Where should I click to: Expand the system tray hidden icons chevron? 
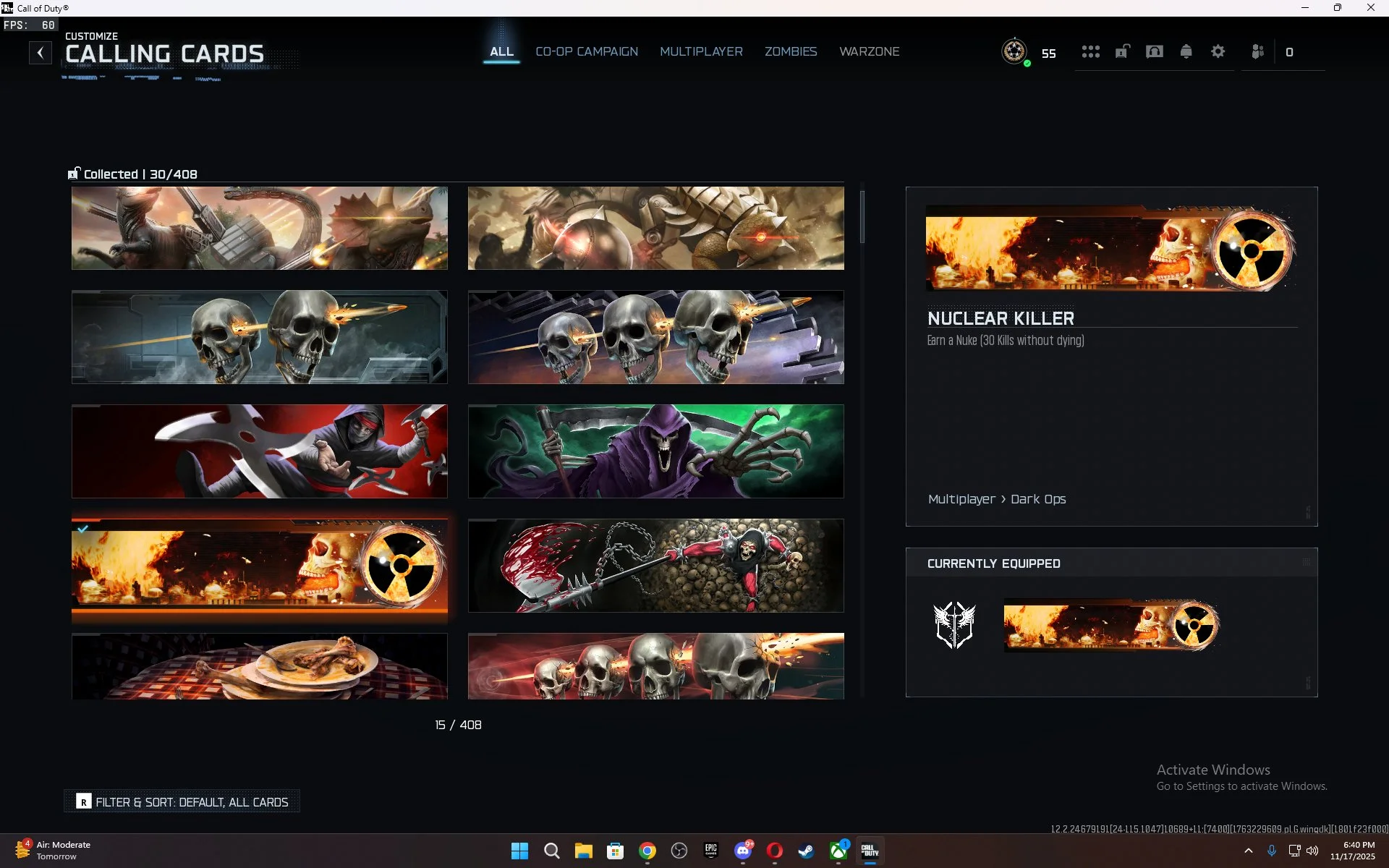click(x=1248, y=851)
